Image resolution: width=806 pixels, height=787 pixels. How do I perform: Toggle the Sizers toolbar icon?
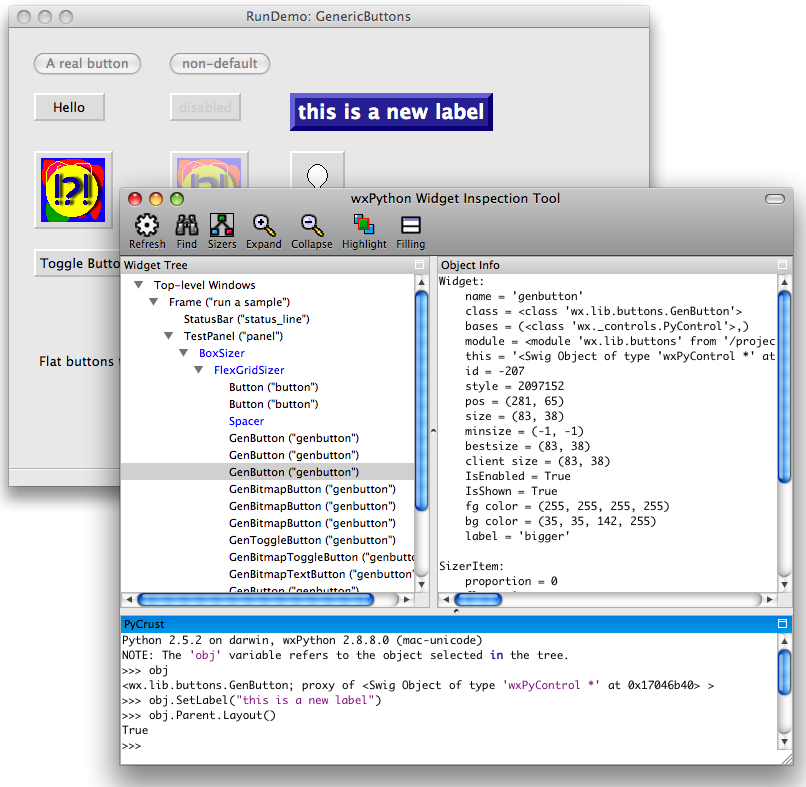pos(222,226)
